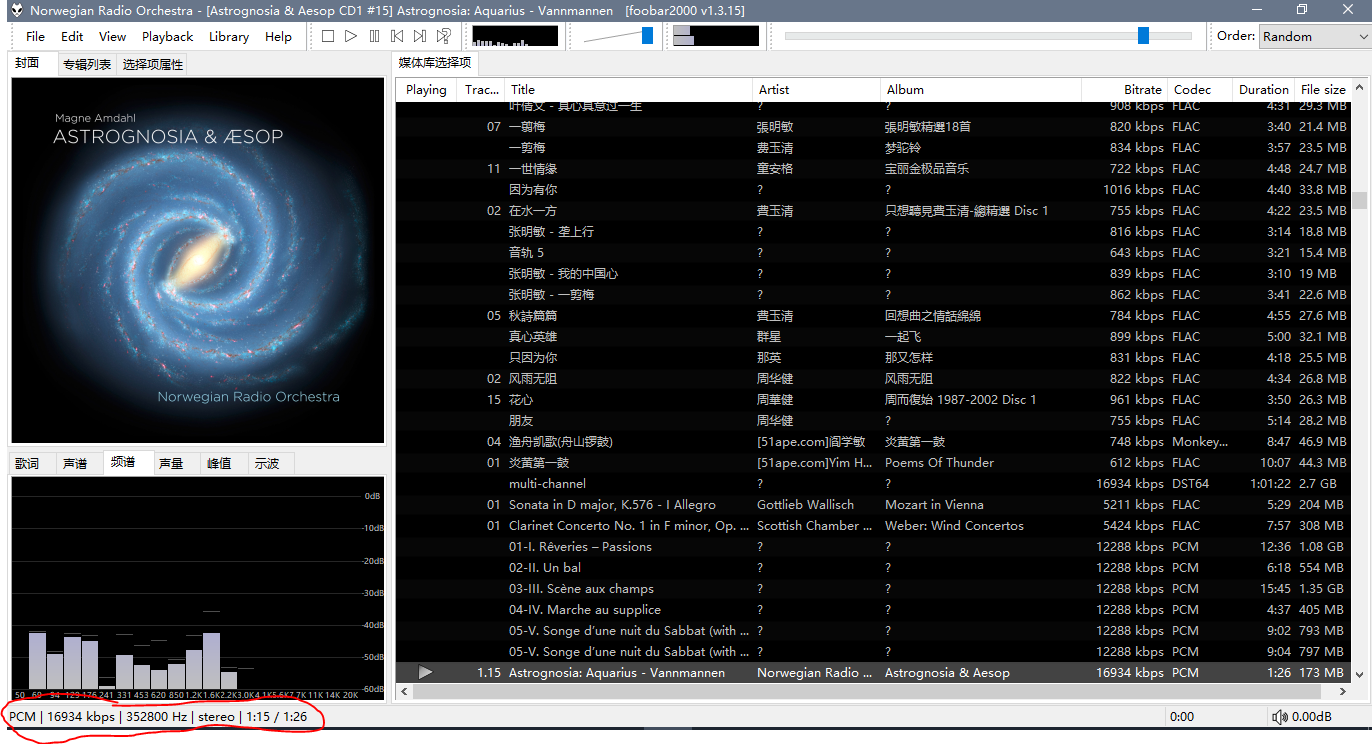Open the Order dropdown set to Random
1372x744 pixels.
[x=1313, y=36]
